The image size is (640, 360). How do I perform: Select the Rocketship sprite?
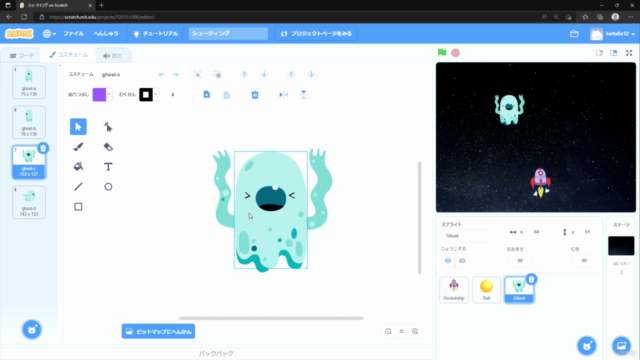click(453, 289)
